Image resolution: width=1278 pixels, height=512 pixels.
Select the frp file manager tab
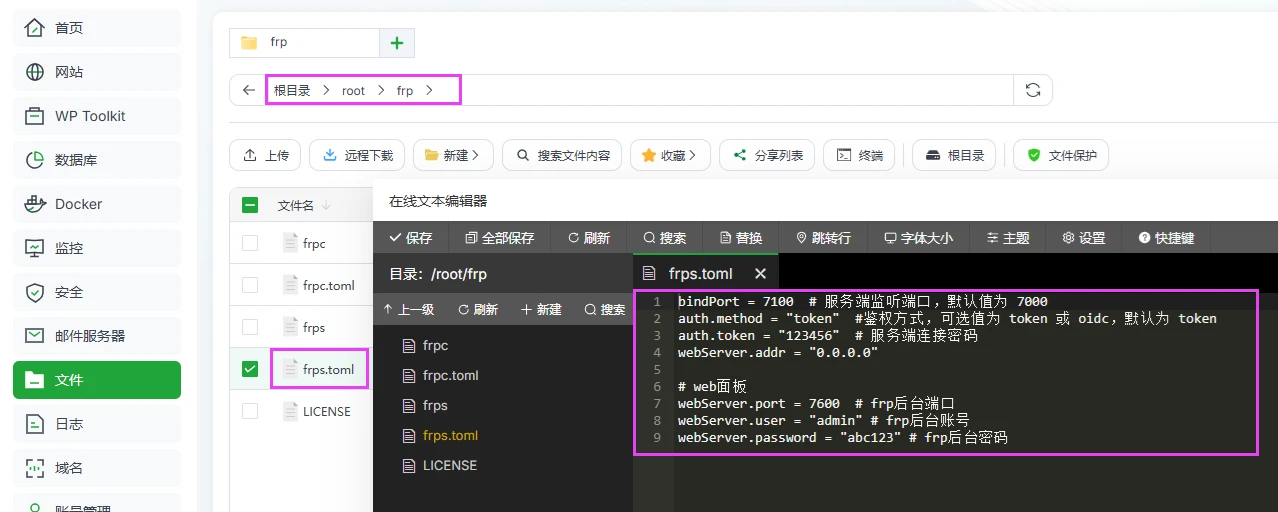[304, 43]
